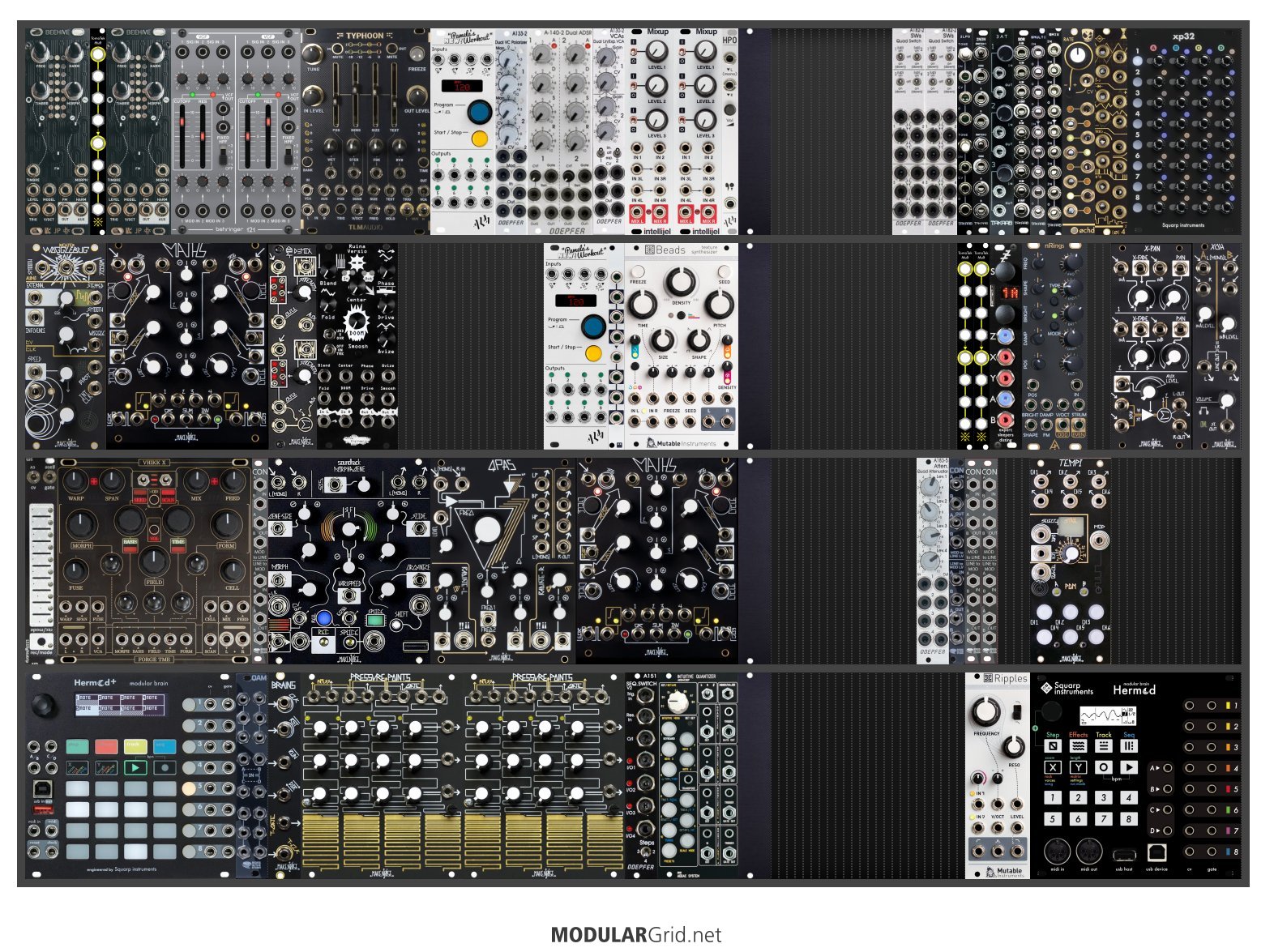
Task: Click the usb host port on the Hermod
Action: point(1123,855)
